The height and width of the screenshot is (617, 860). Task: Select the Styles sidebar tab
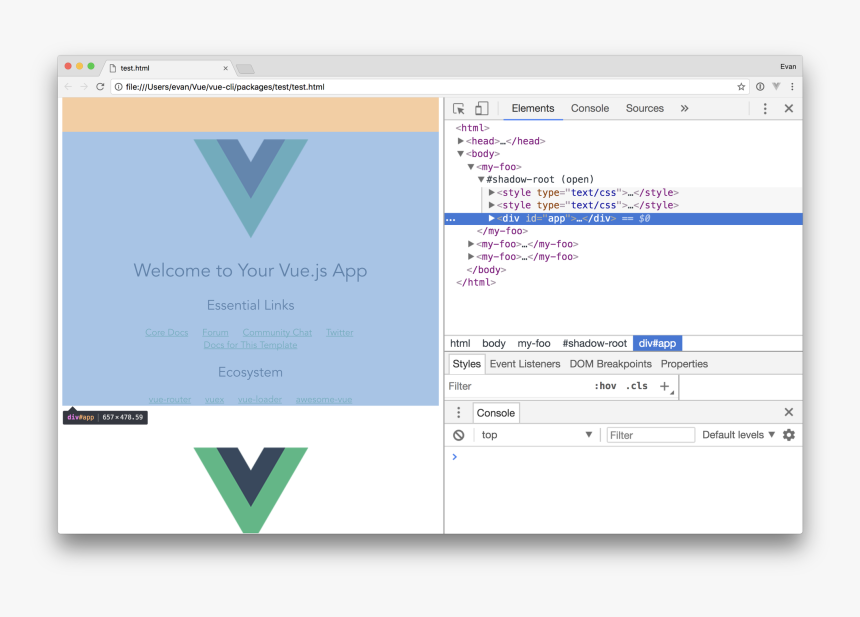pyautogui.click(x=466, y=364)
